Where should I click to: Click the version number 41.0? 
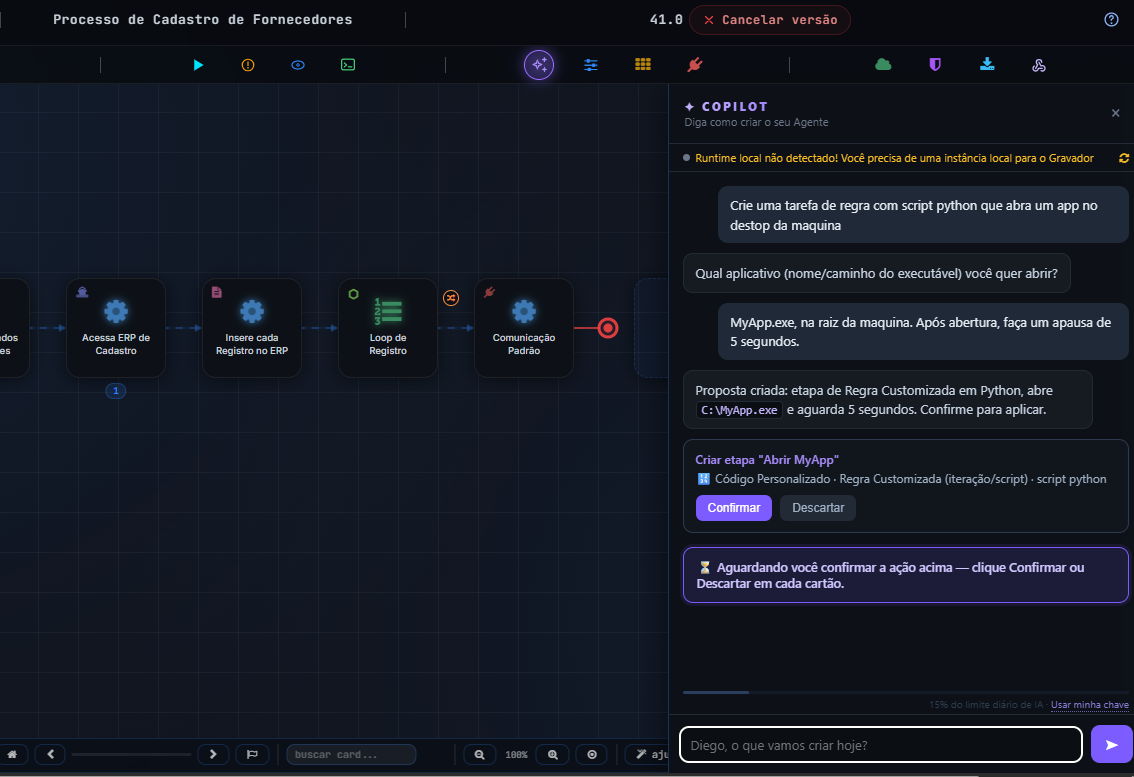coord(666,20)
